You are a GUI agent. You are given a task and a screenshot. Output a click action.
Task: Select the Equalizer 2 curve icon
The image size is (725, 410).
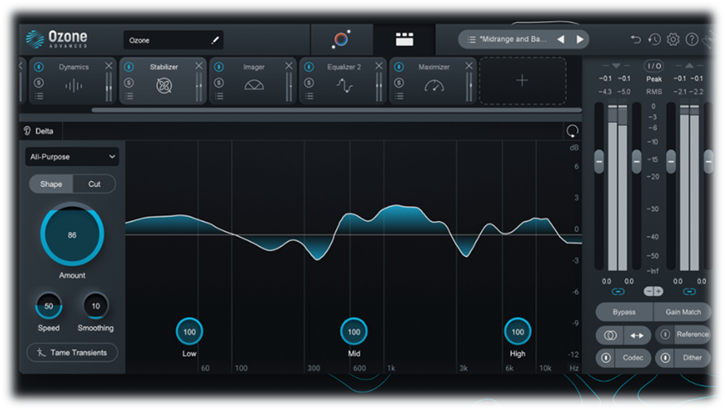344,86
